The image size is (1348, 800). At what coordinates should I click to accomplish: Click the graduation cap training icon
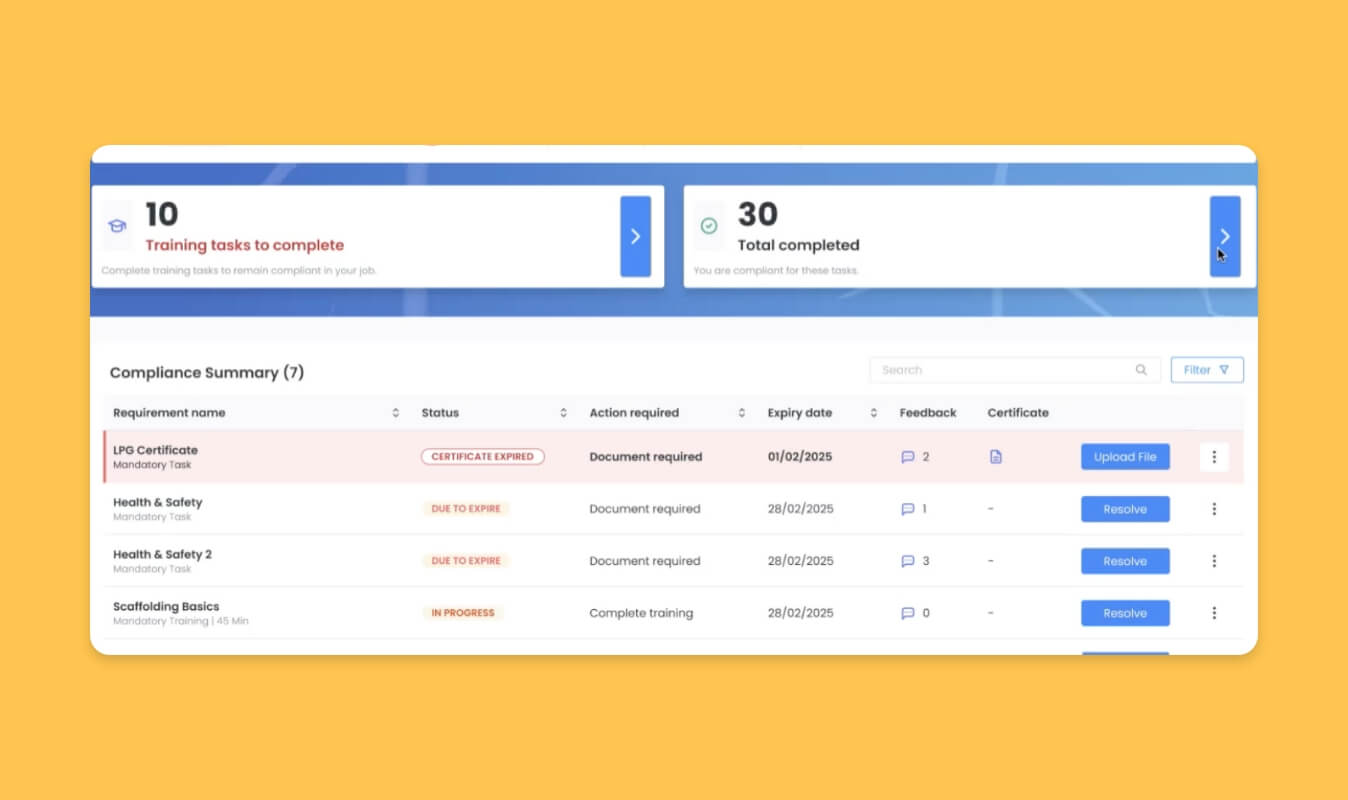[117, 226]
